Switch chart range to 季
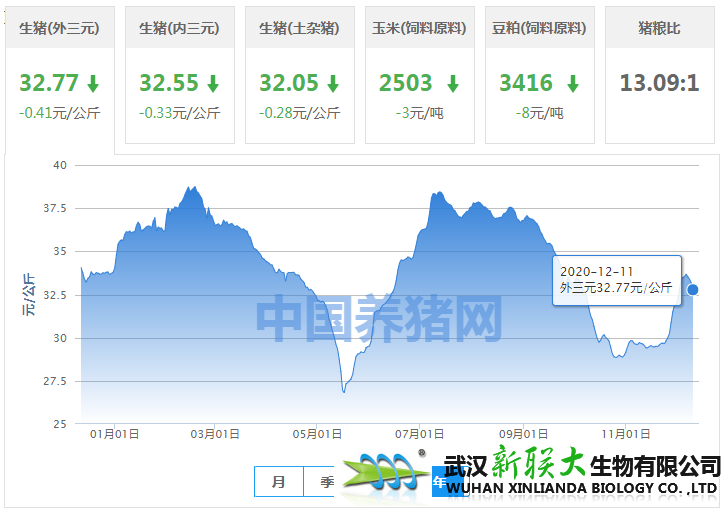 (327, 482)
